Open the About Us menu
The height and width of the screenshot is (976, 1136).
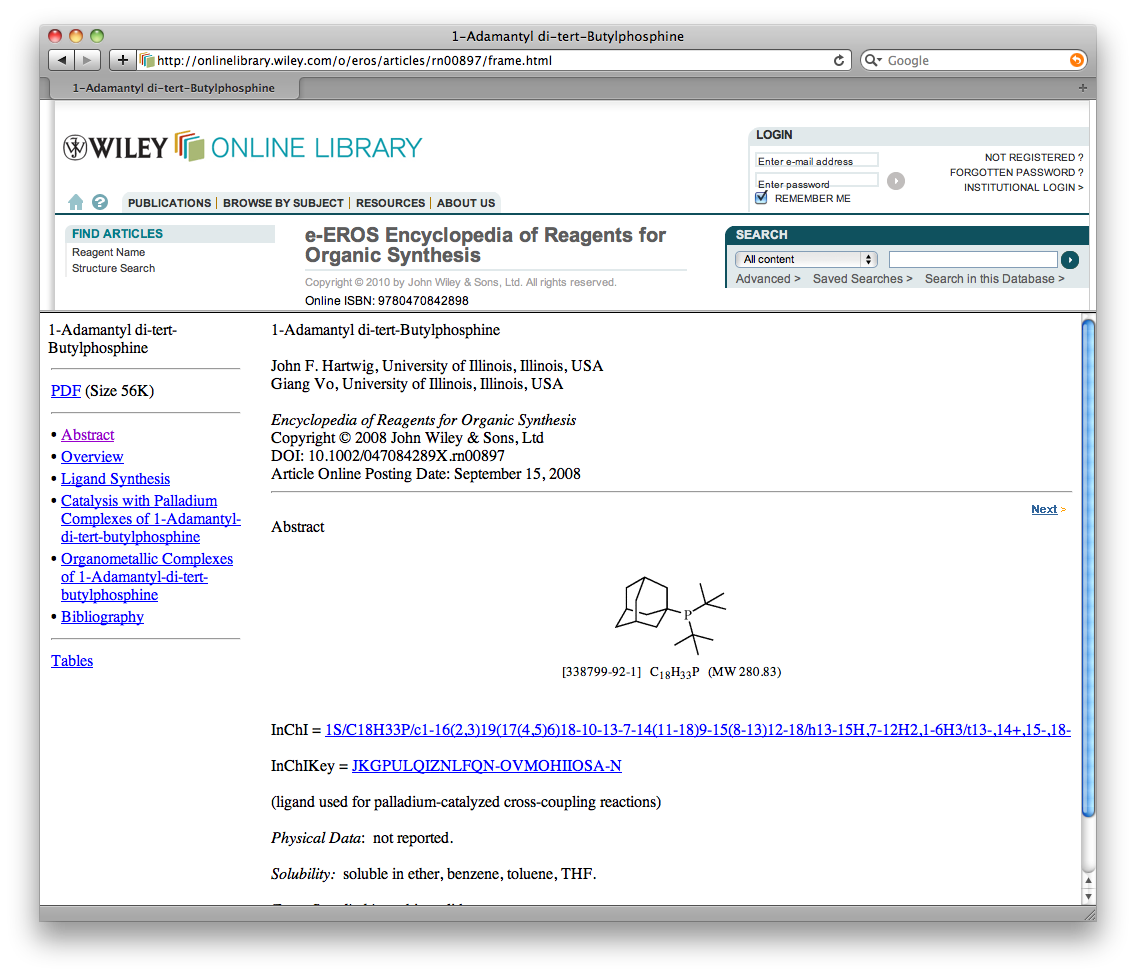[x=466, y=203]
